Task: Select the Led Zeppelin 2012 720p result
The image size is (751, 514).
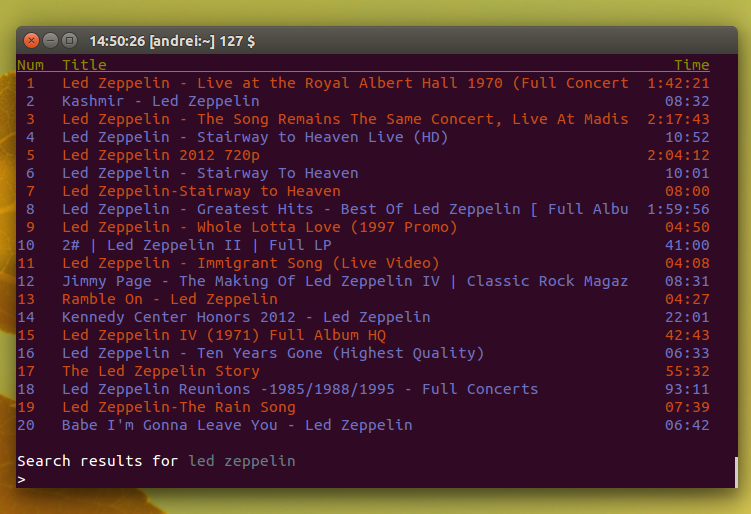Action: tap(160, 155)
